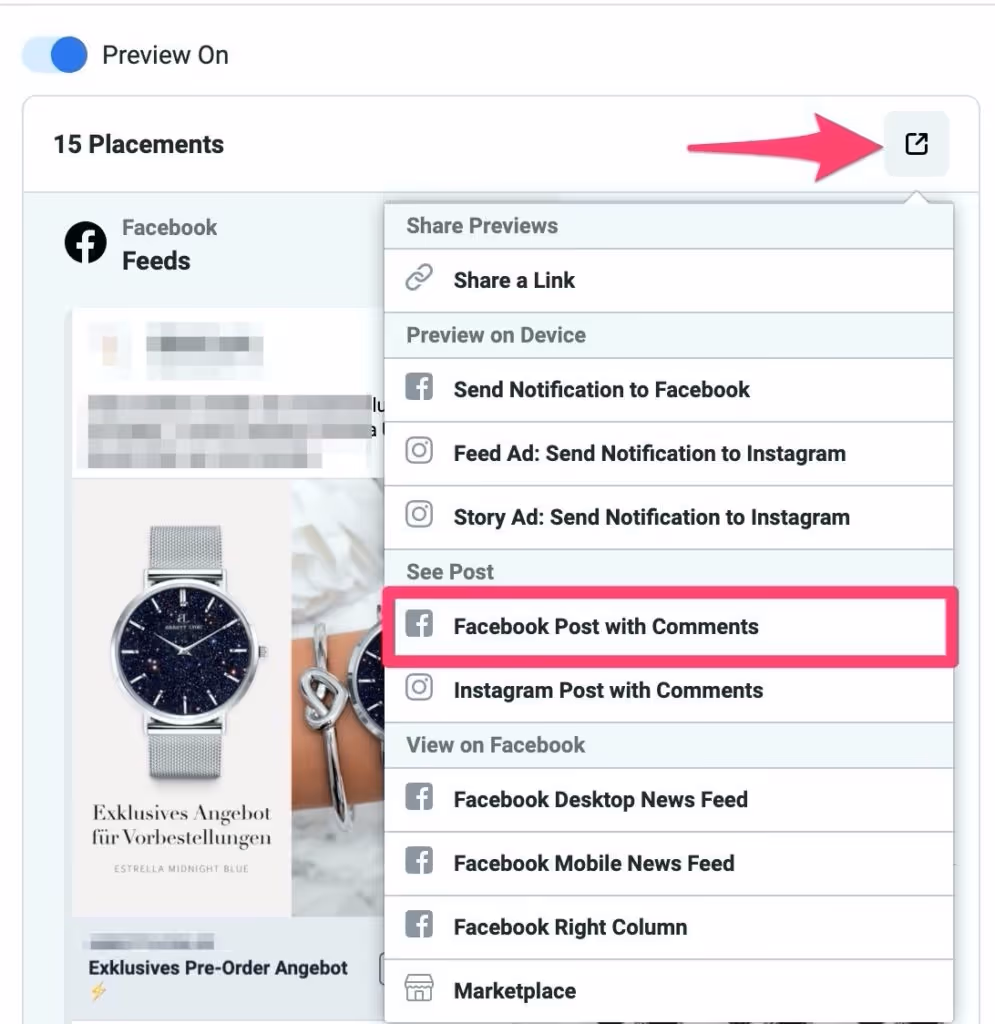This screenshot has height=1024, width=995.
Task: Click Facebook icon beside Send Notification to Facebook
Action: click(x=419, y=387)
